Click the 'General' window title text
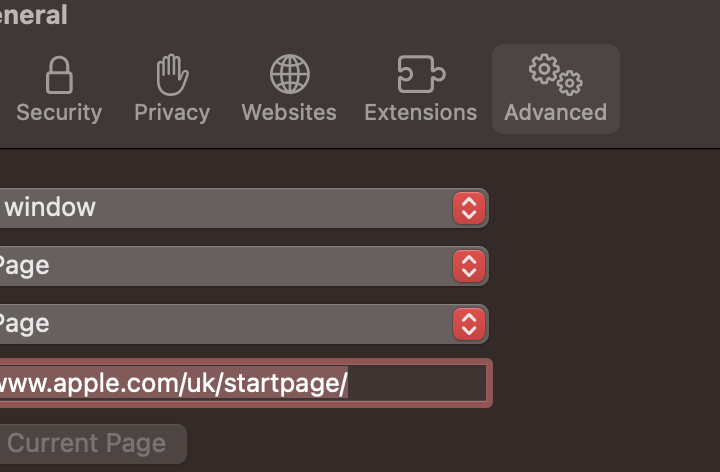The image size is (720, 472). (33, 15)
